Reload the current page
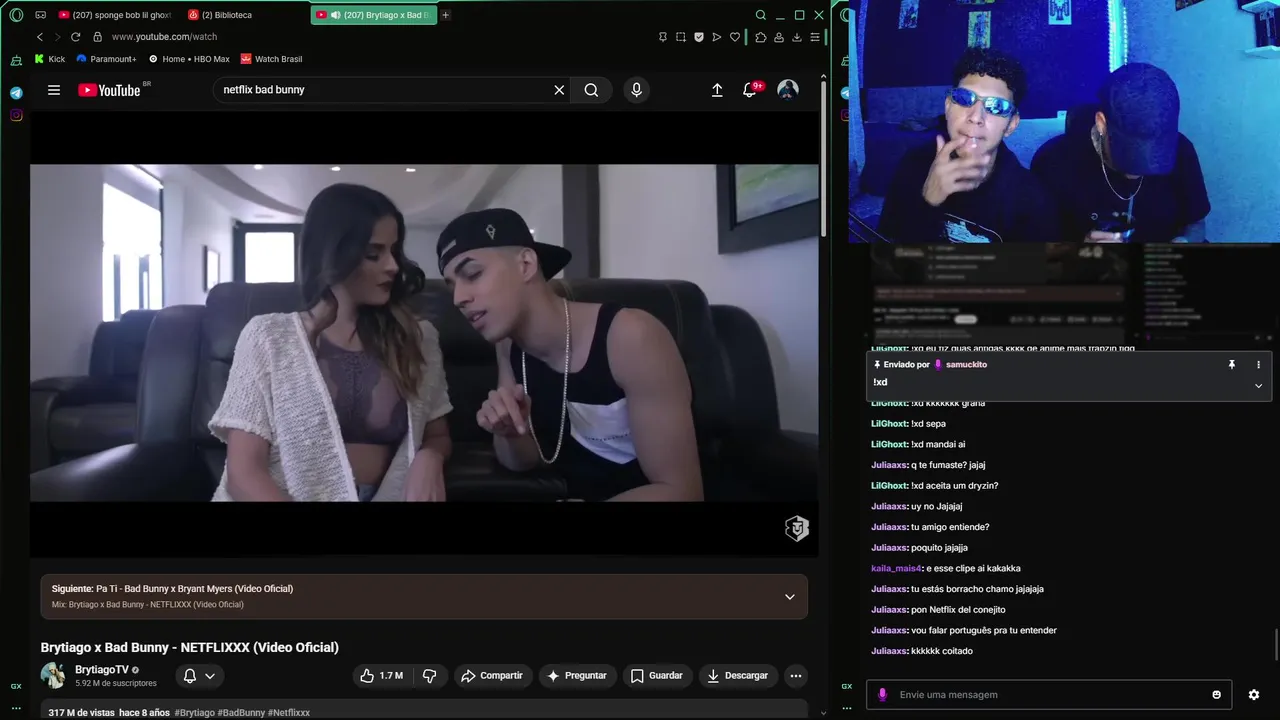The image size is (1280, 720). 75,37
